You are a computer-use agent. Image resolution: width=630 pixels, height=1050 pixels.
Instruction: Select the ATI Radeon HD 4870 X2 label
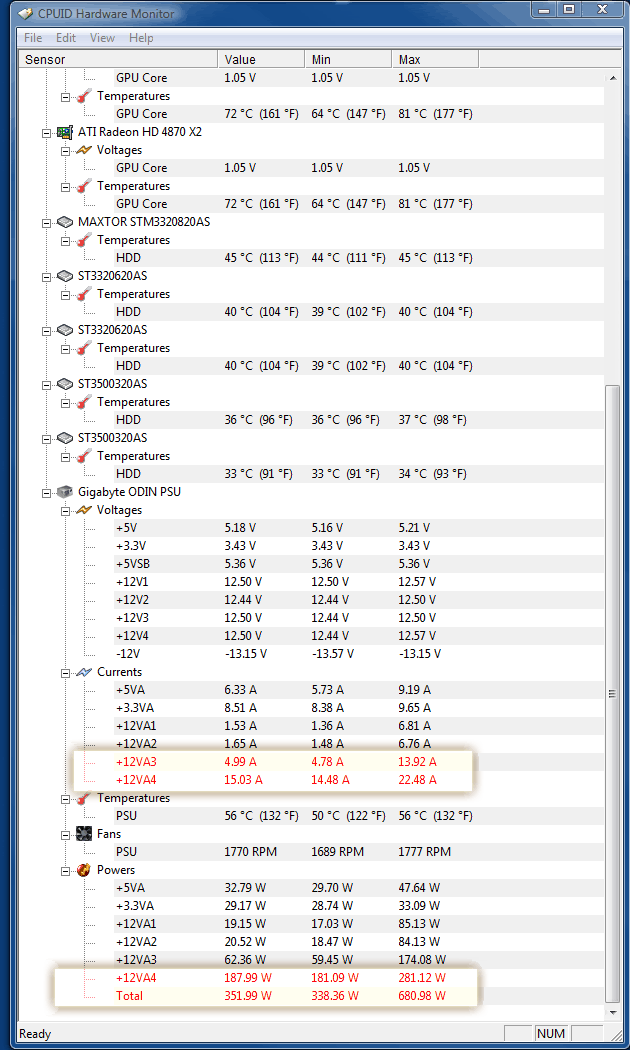pos(139,132)
